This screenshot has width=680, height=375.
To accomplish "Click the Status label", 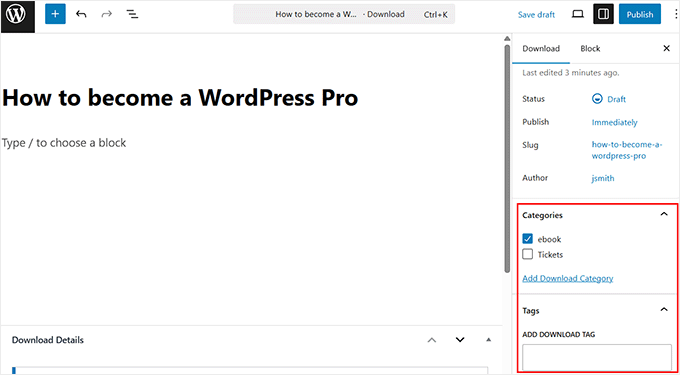I will 533,99.
